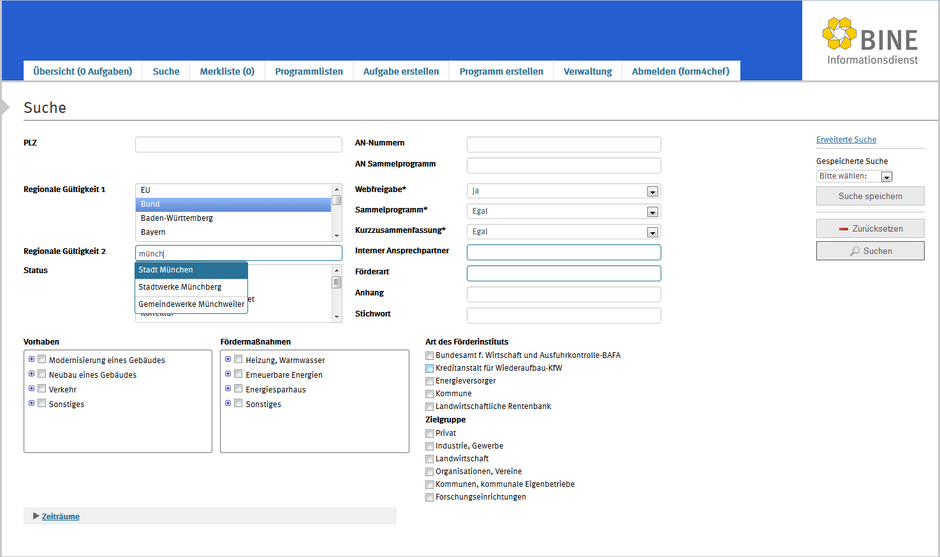Expand the Verkehr tree node
This screenshot has width=940, height=557.
pos(31,389)
